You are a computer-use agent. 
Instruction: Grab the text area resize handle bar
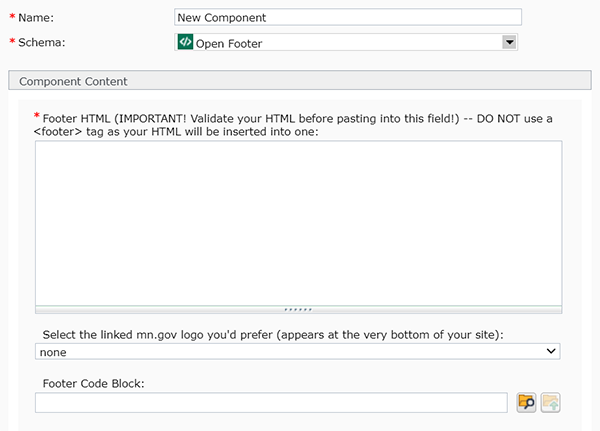point(298,310)
